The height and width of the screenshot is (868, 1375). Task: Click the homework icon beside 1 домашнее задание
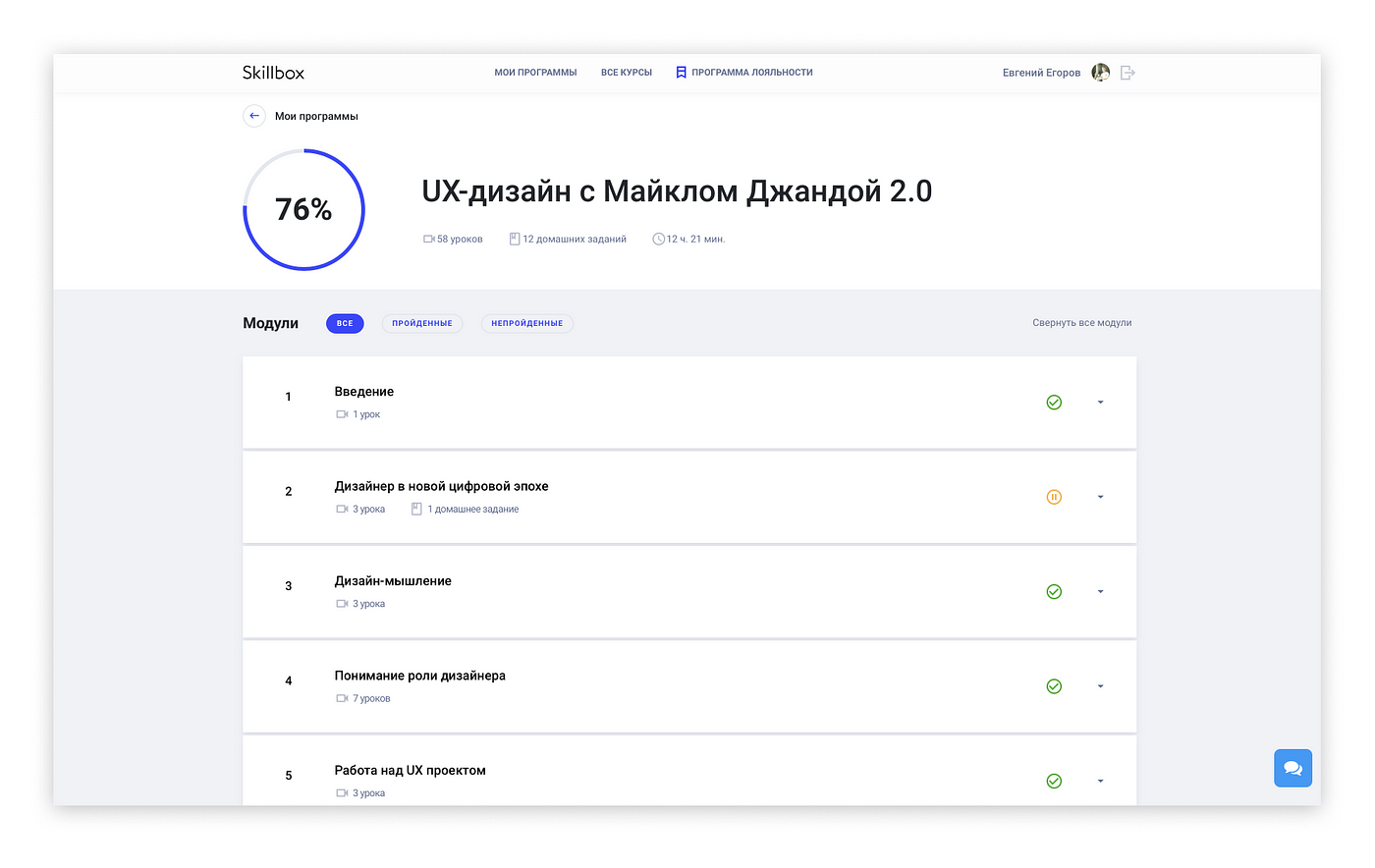tap(416, 509)
